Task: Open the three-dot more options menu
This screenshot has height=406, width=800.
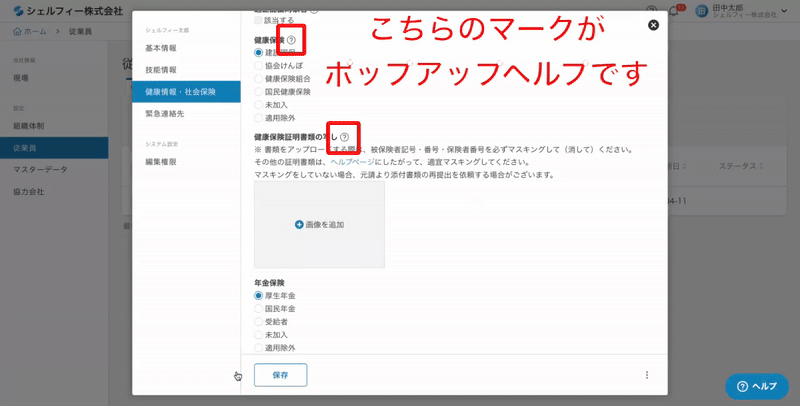Action: [647, 375]
